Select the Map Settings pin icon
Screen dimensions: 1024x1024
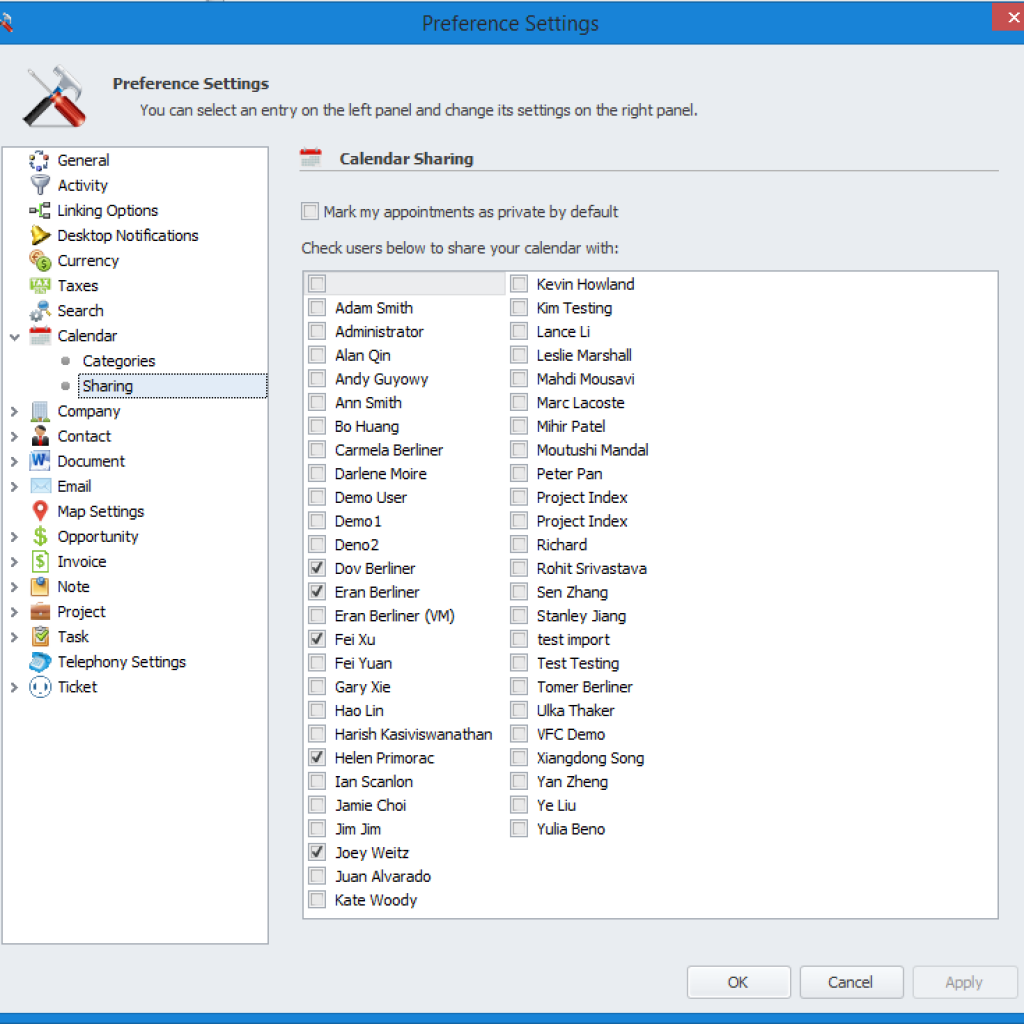(x=40, y=512)
